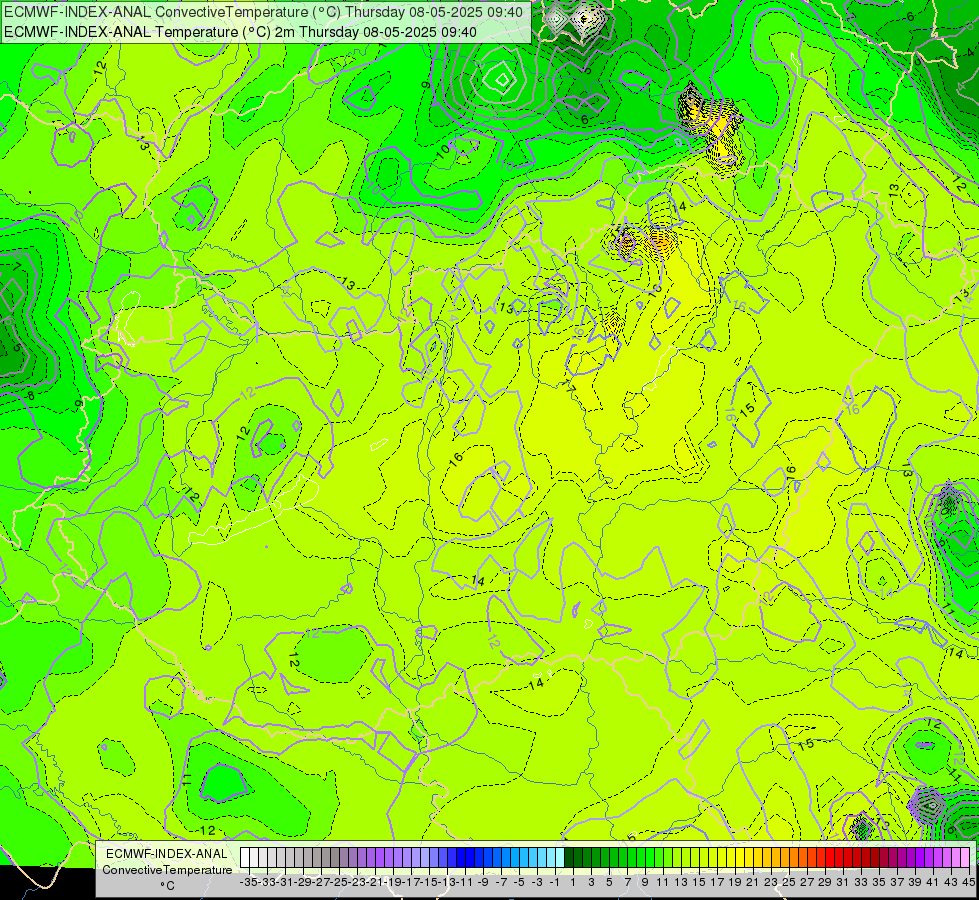Image resolution: width=979 pixels, height=900 pixels.
Task: Click the legend tick label '29'
Action: click(825, 882)
